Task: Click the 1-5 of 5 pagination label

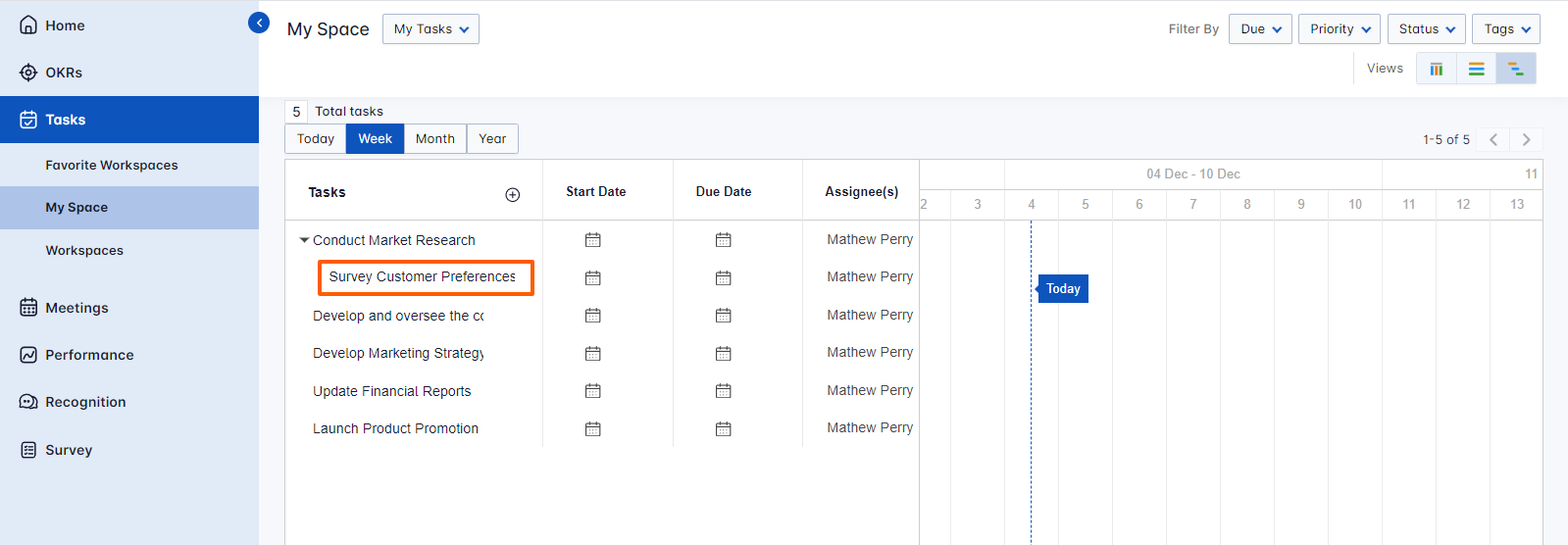Action: 1446,140
